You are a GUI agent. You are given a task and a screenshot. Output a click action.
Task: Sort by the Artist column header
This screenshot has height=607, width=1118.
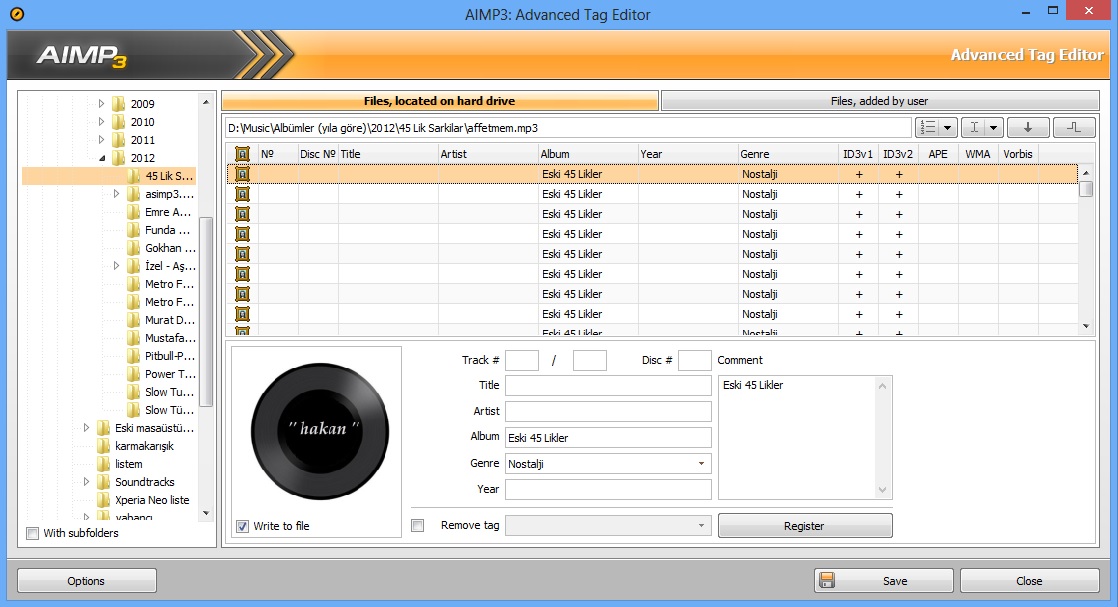click(488, 154)
